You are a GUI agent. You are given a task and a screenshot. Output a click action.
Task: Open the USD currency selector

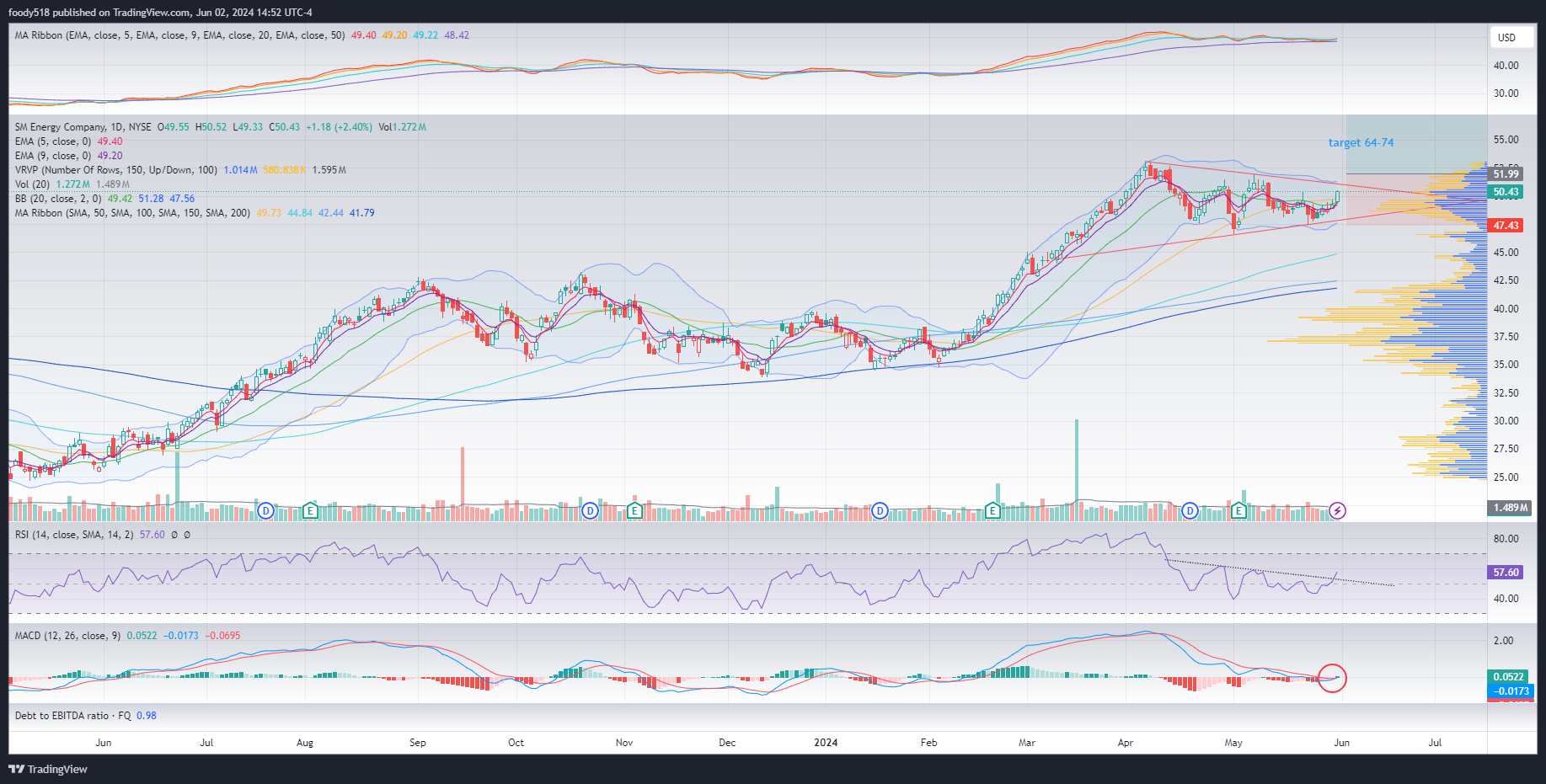(x=1506, y=38)
